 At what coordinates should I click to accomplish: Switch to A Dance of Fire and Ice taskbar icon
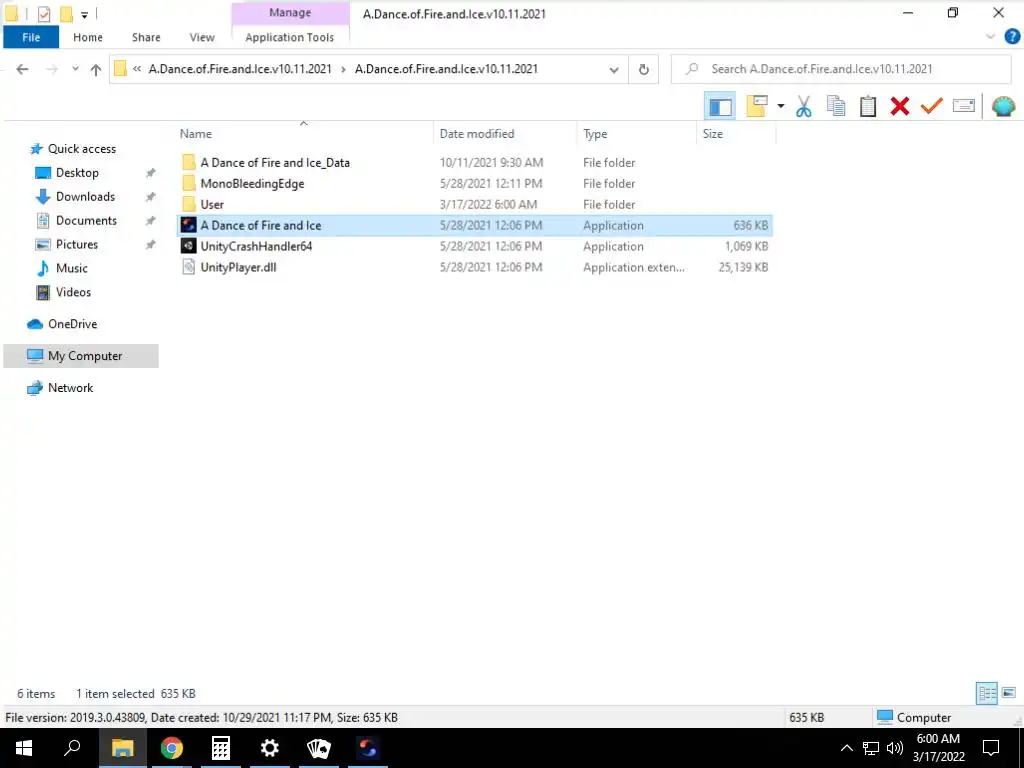(368, 748)
